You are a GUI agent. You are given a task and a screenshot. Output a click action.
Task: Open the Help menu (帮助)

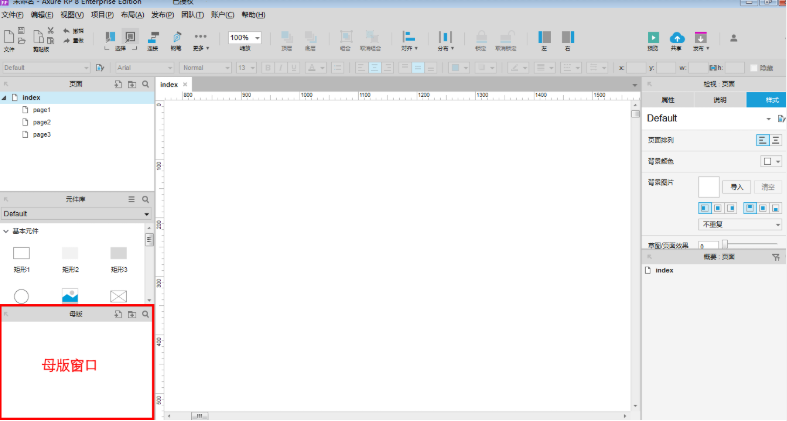pyautogui.click(x=253, y=15)
